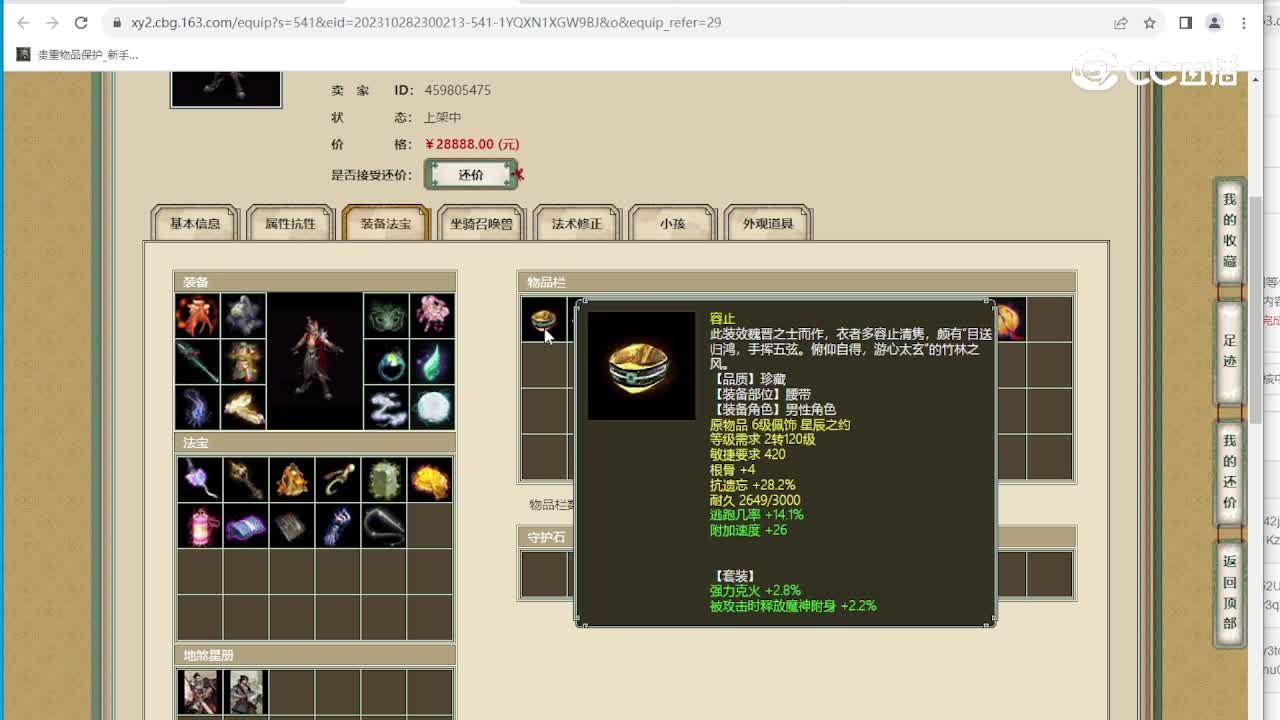1280x720 pixels.
Task: Select the gray fan 法宝 icon
Action: [291, 526]
